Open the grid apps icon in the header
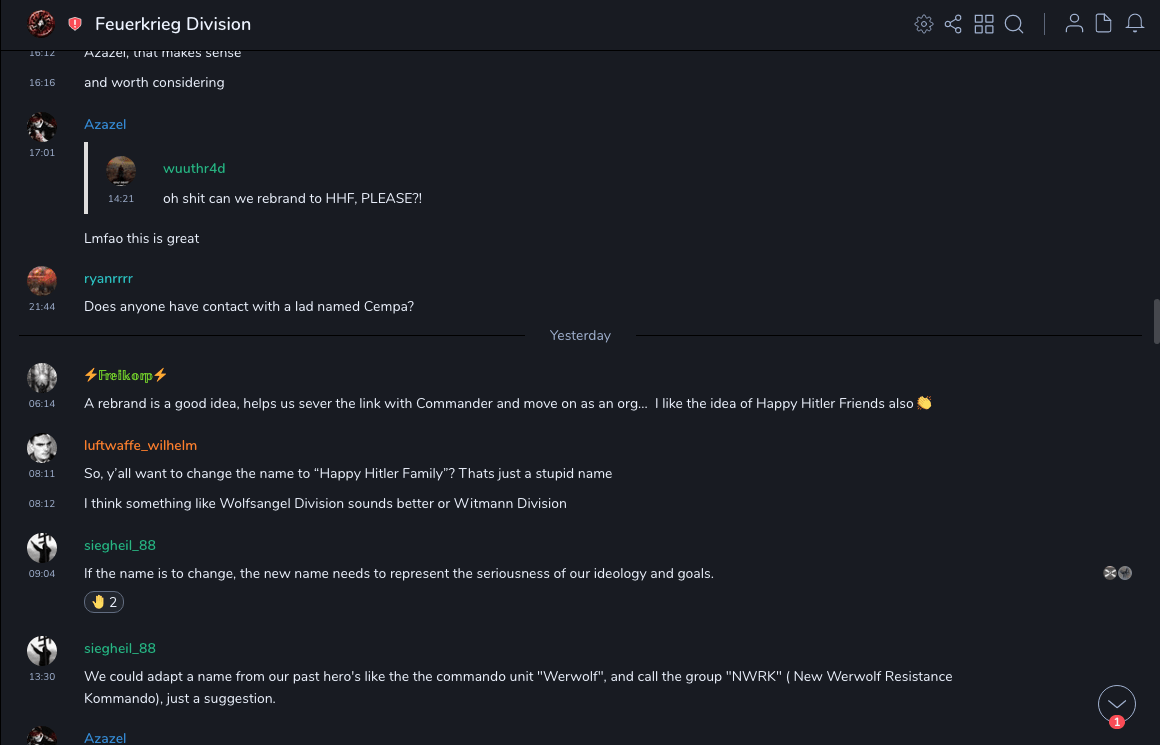The height and width of the screenshot is (745, 1160). click(984, 24)
